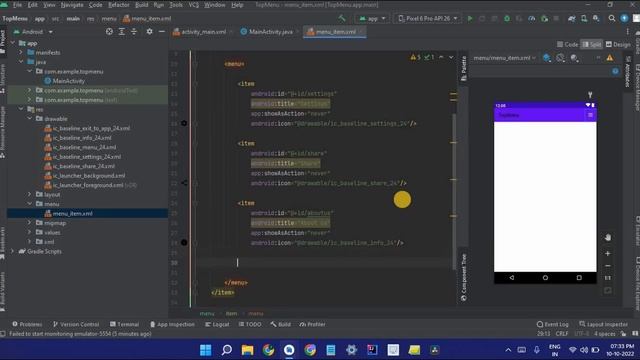
Task: Expand the mipmap folder
Action: pos(30,223)
